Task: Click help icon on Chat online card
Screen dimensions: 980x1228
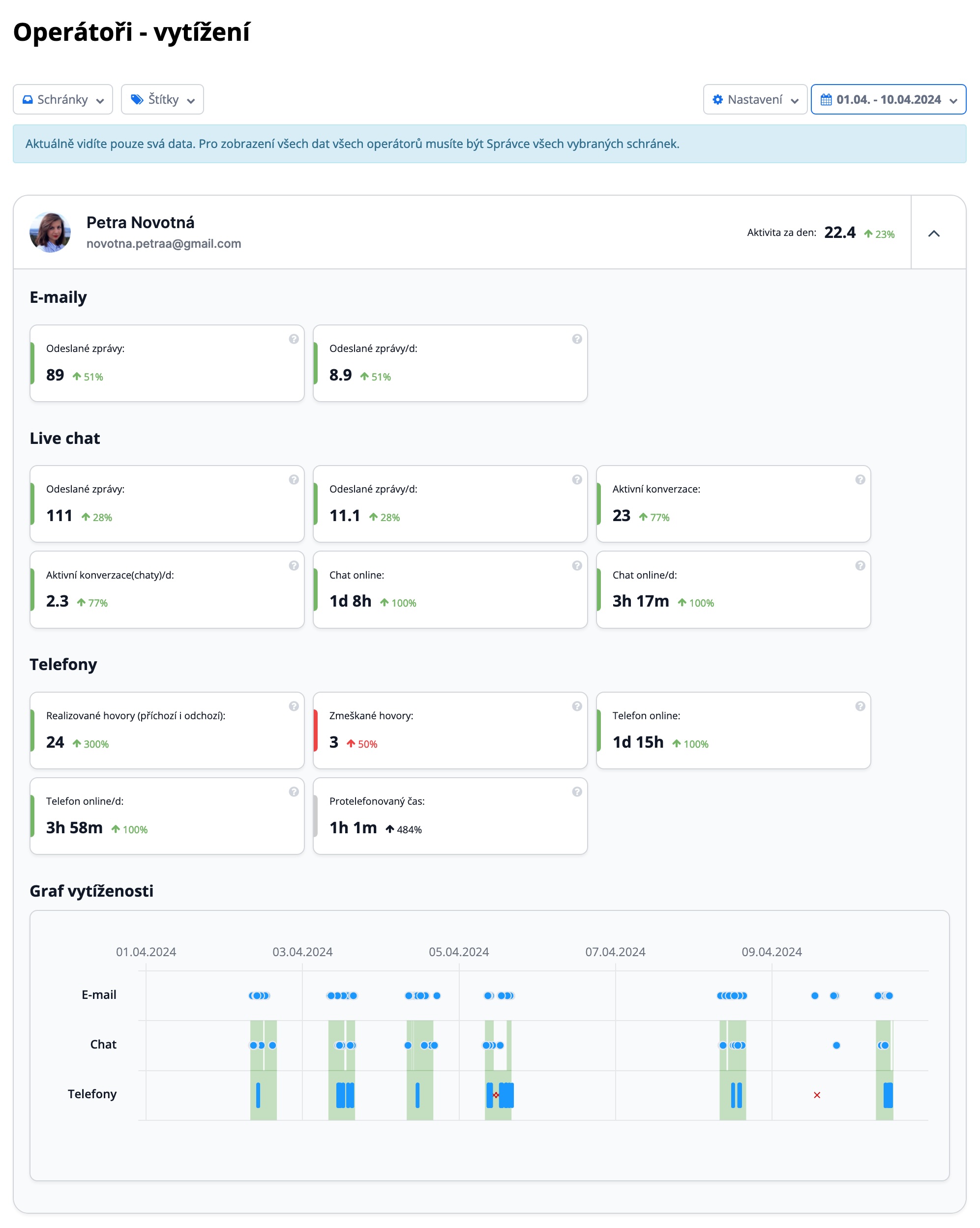Action: click(x=577, y=566)
